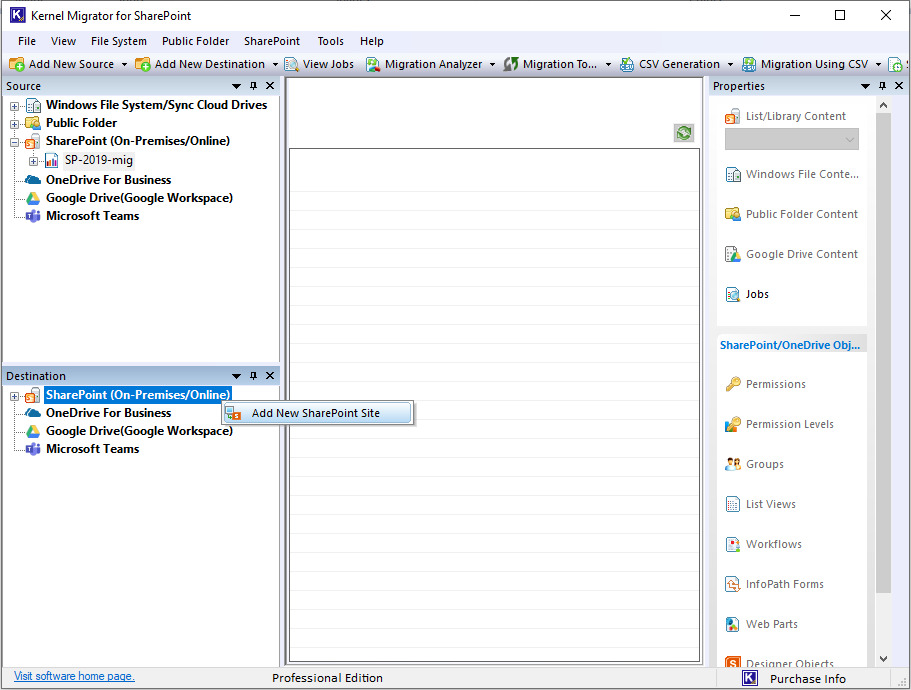
Task: Open Permissions in Properties panel
Action: (x=765, y=384)
